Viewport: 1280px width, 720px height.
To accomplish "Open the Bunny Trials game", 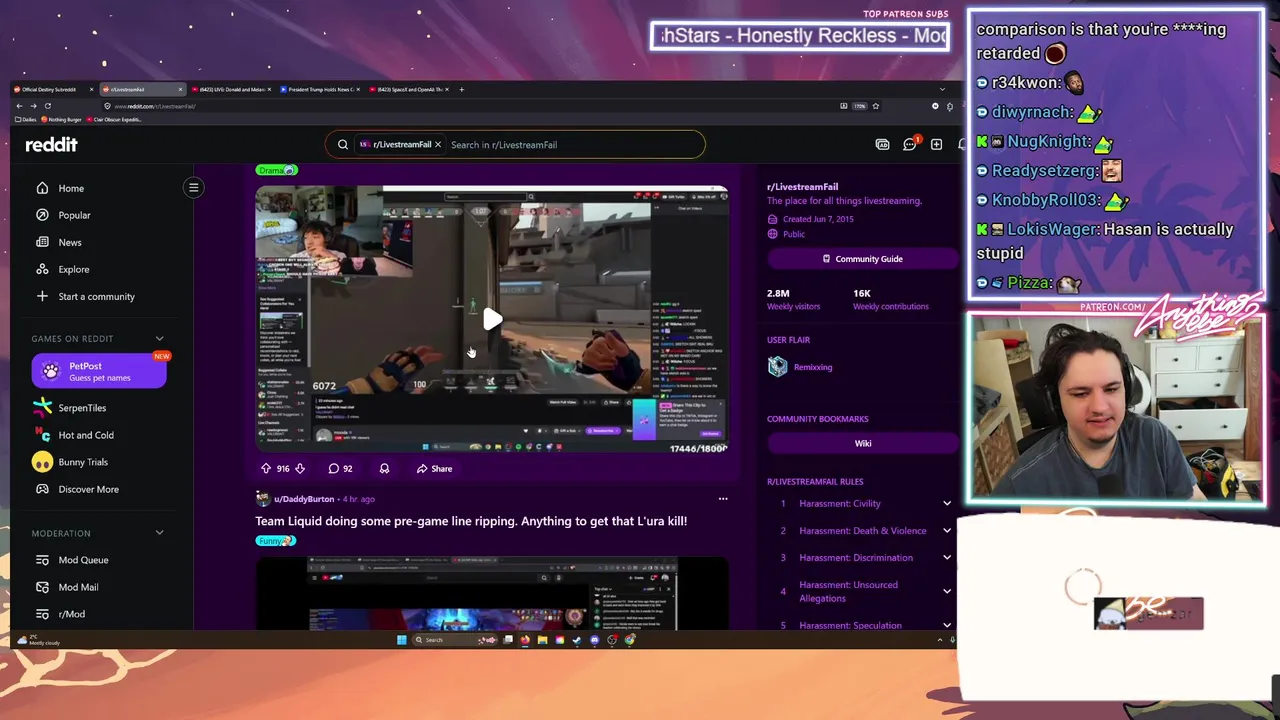I will [83, 462].
